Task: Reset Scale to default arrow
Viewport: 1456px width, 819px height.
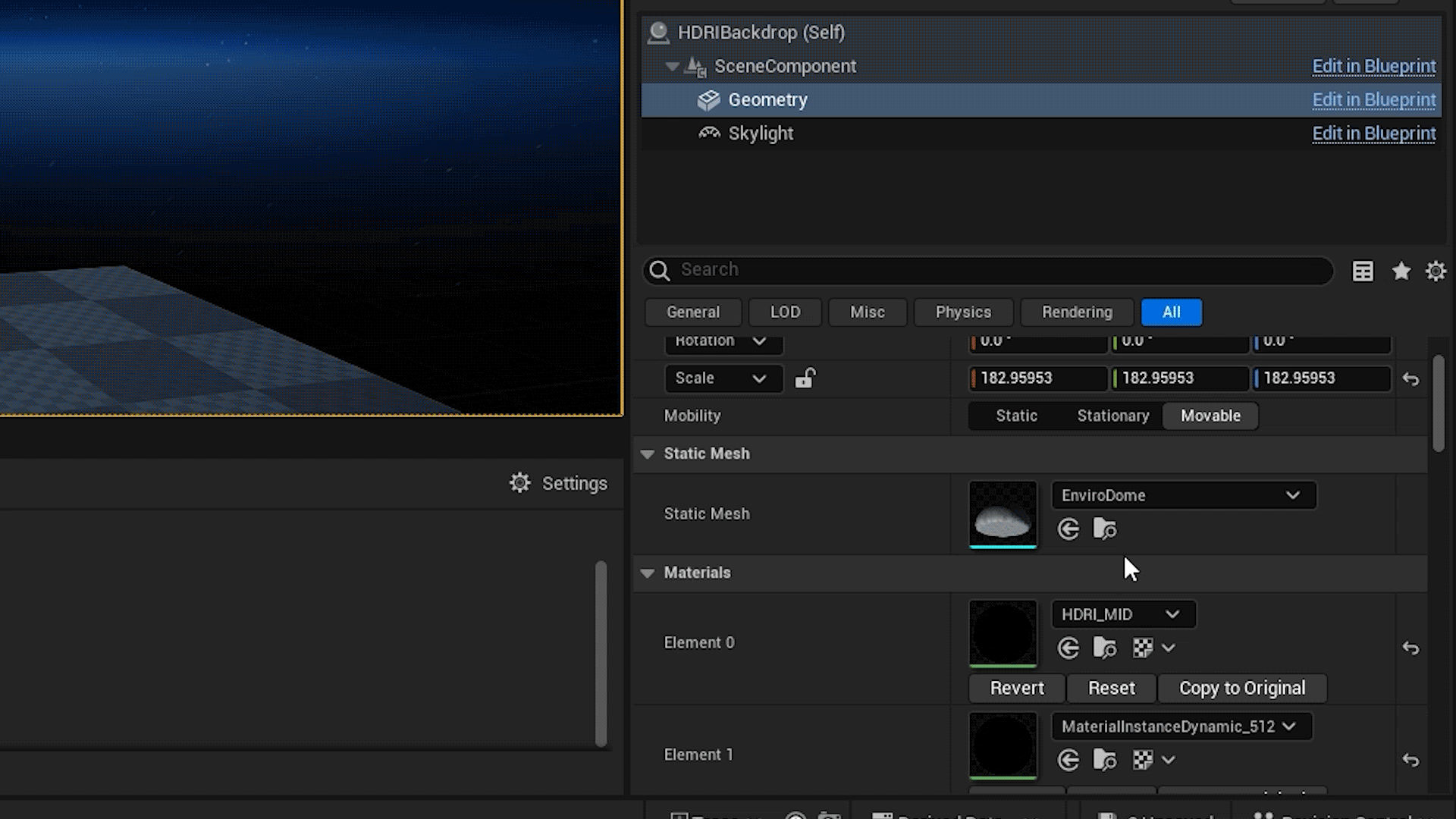Action: 1410,379
